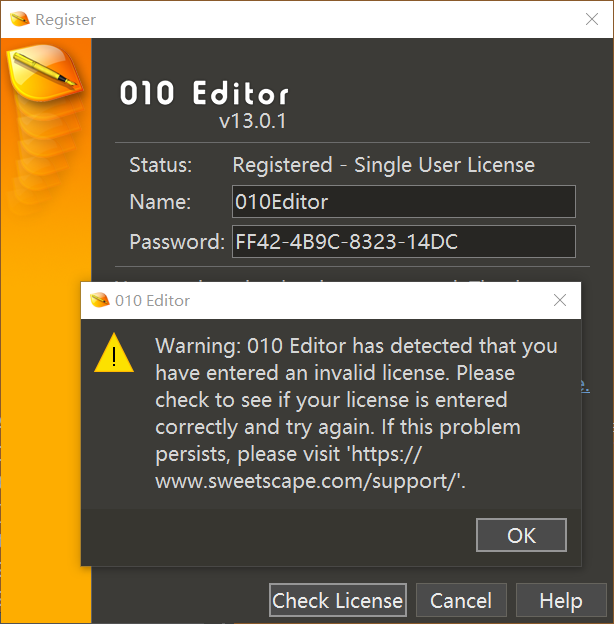Open Help from Register dialog
Viewport: 614px width, 624px height.
coord(561,600)
